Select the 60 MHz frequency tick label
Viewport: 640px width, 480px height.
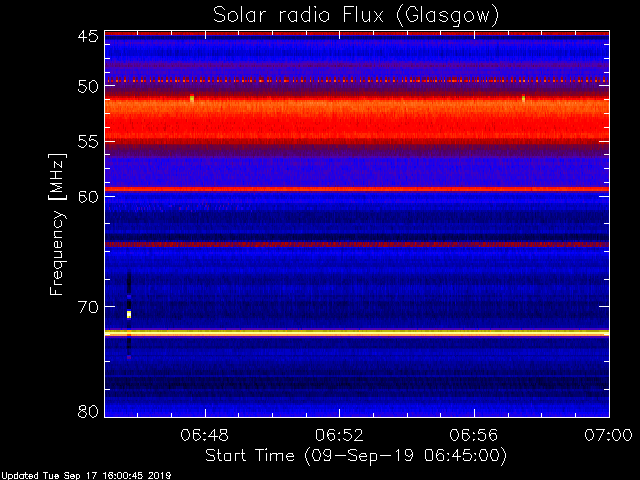click(88, 197)
